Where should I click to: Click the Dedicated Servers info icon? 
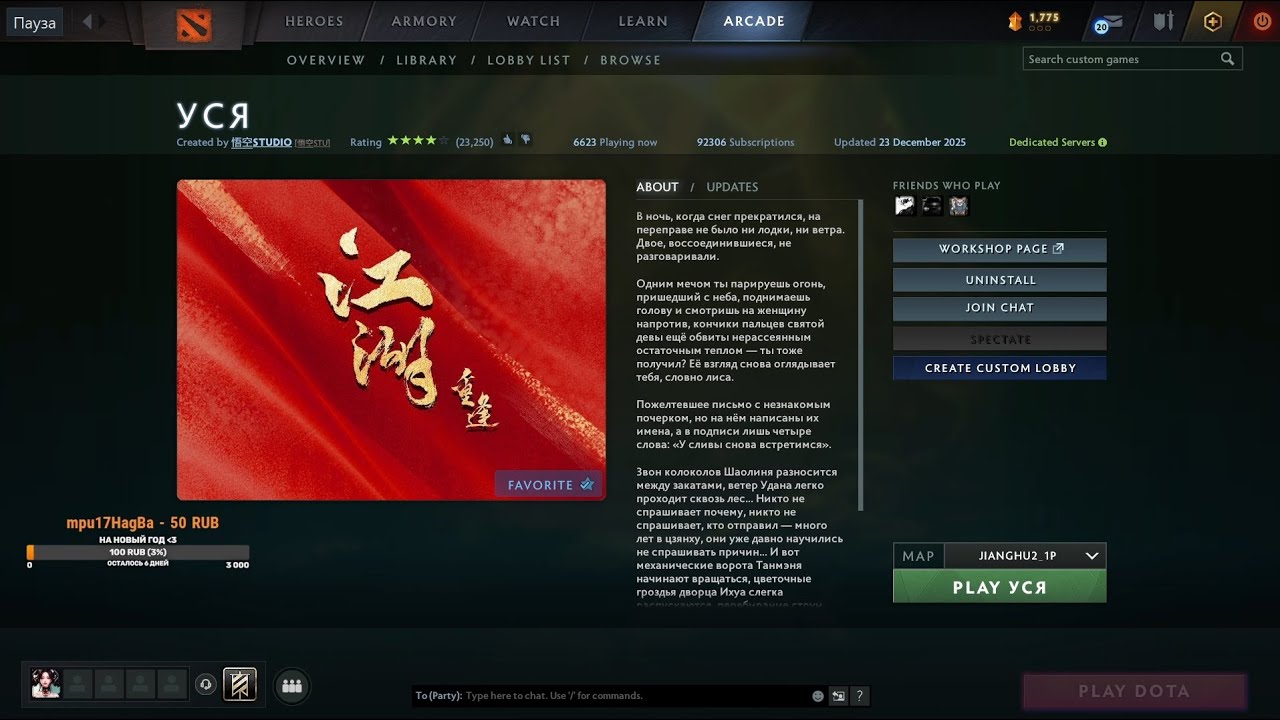[1103, 143]
